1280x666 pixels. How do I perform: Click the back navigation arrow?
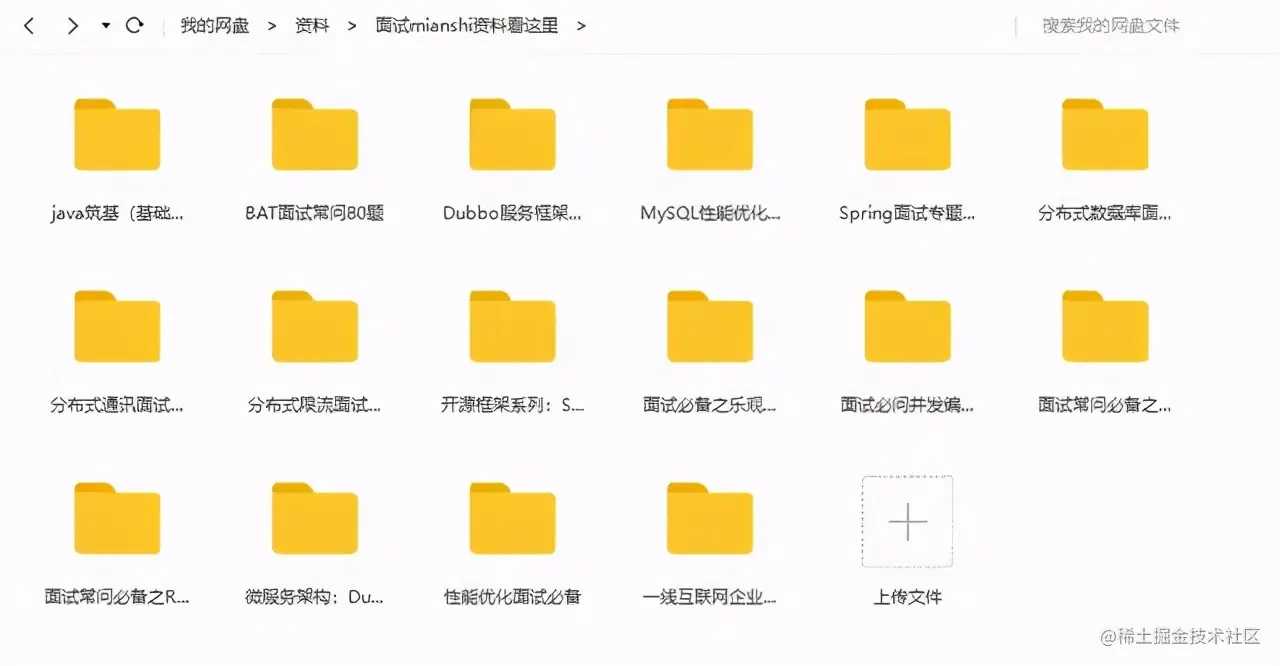pyautogui.click(x=28, y=25)
